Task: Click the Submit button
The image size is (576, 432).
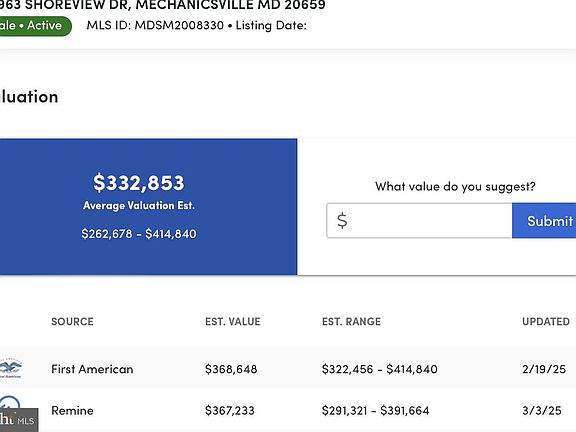Action: coord(544,221)
